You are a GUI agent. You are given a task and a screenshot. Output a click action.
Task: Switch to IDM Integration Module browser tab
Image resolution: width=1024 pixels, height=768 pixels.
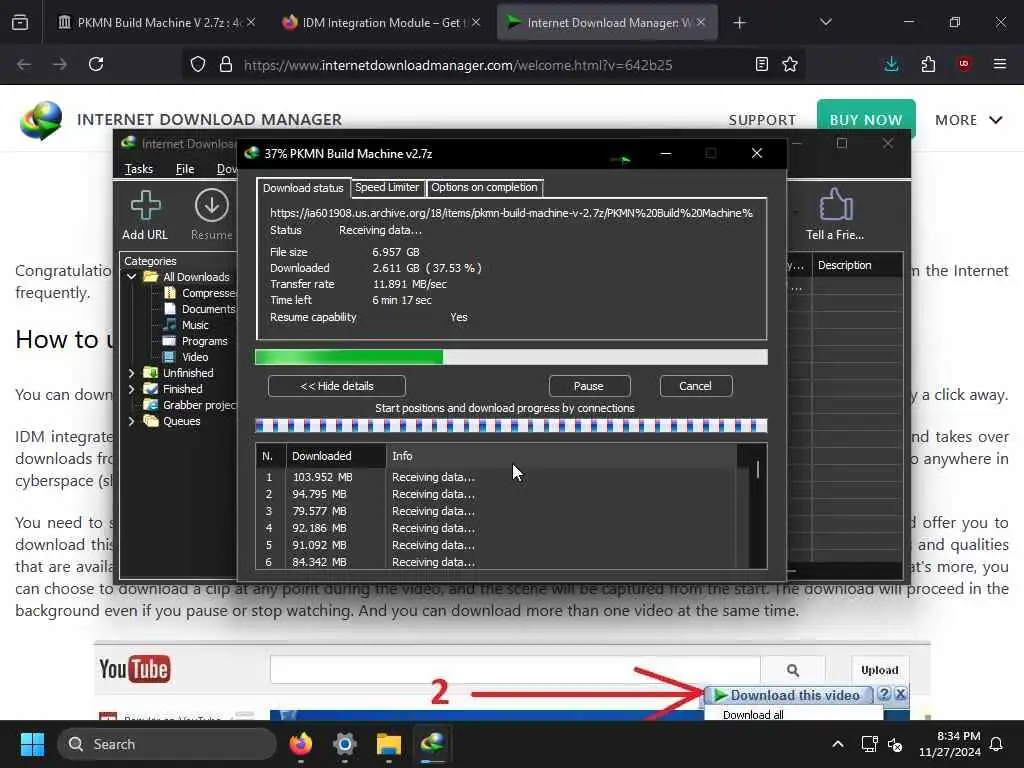383,23
